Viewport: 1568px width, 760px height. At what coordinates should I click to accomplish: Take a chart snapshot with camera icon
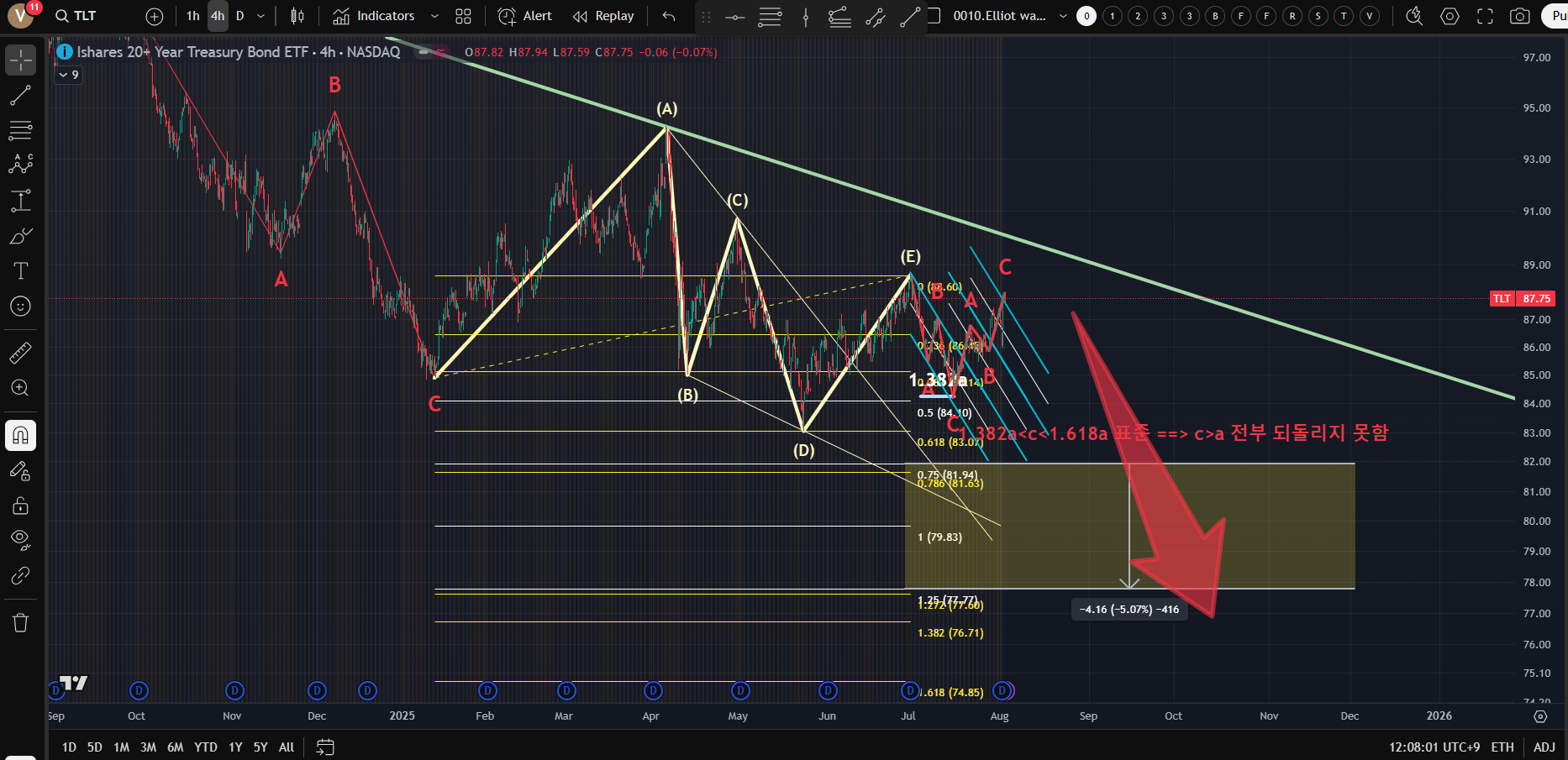click(x=1519, y=16)
